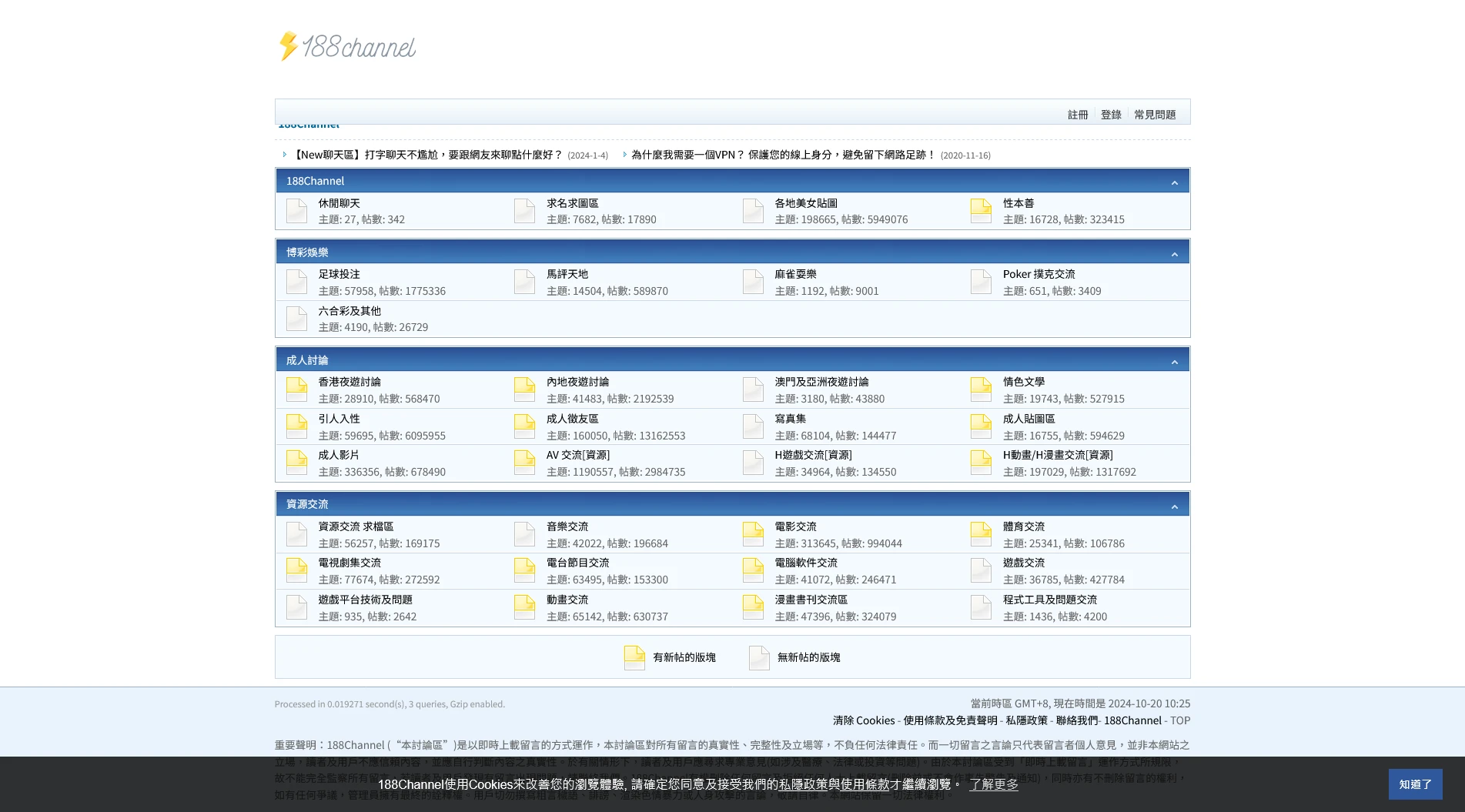Viewport: 1465px width, 812px height.
Task: Click the folder icon beside 各地美女貼圖
Action: pyautogui.click(x=753, y=211)
